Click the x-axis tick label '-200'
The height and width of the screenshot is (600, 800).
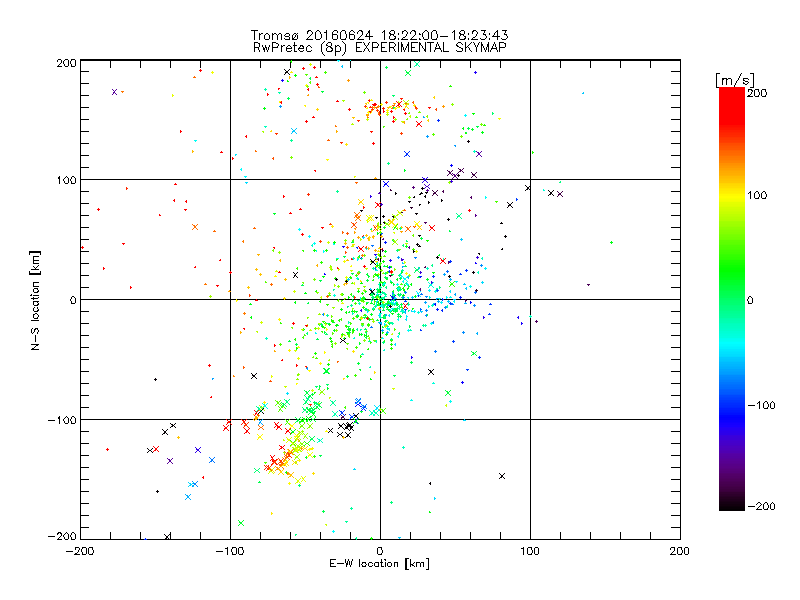80,551
